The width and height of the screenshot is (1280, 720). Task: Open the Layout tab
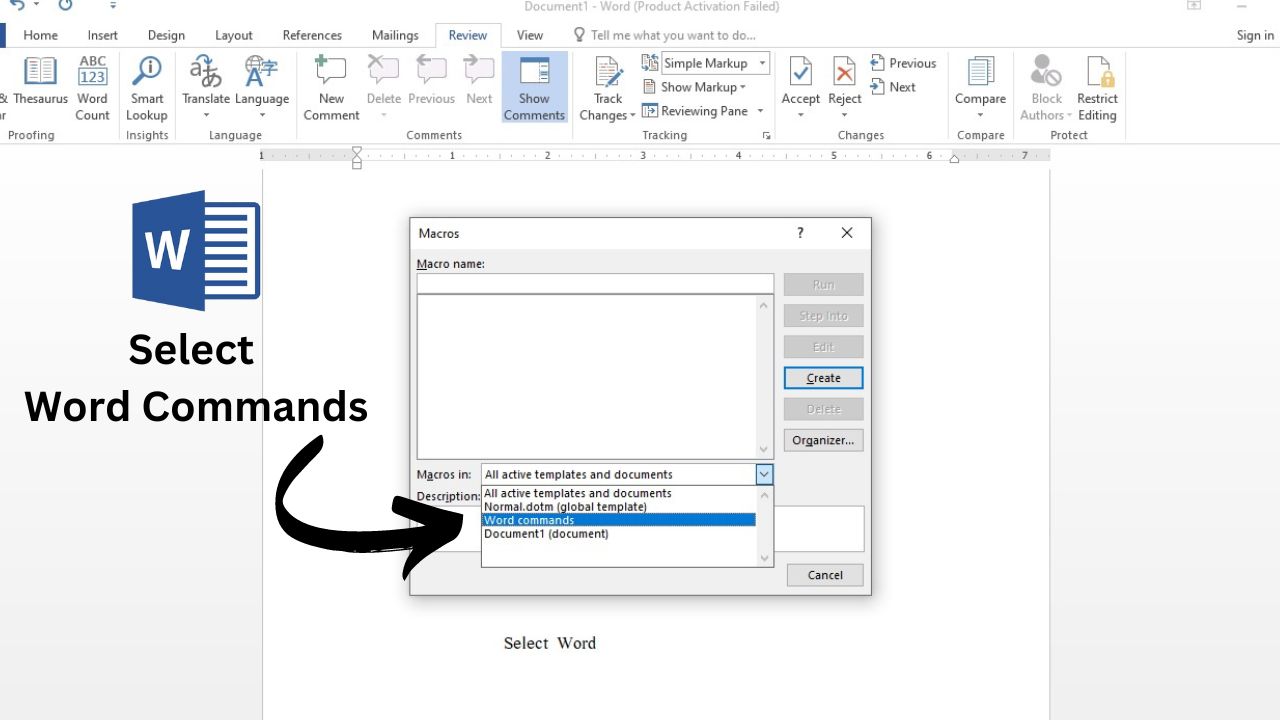(x=234, y=35)
